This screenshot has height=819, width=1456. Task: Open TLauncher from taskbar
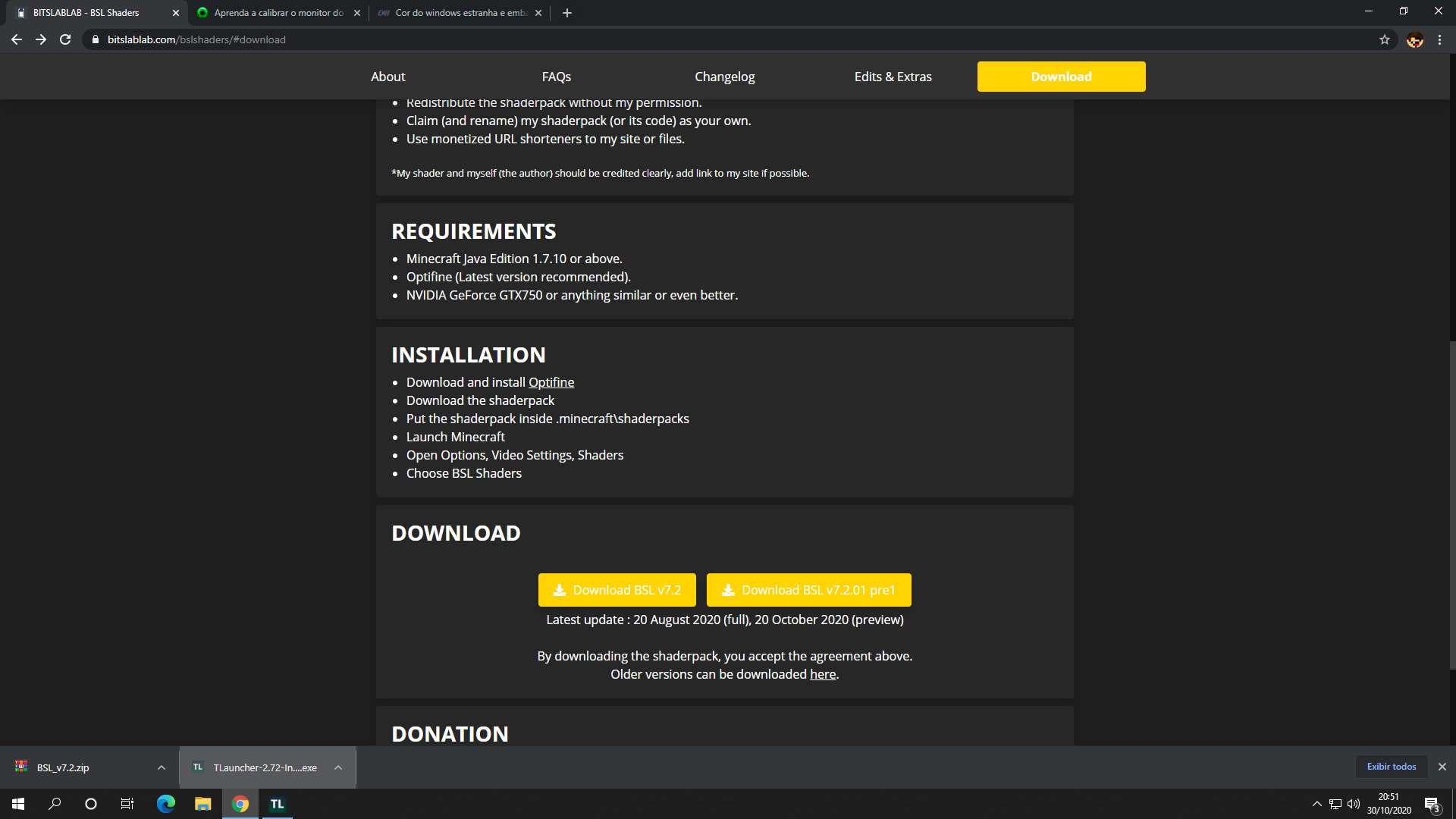point(278,804)
